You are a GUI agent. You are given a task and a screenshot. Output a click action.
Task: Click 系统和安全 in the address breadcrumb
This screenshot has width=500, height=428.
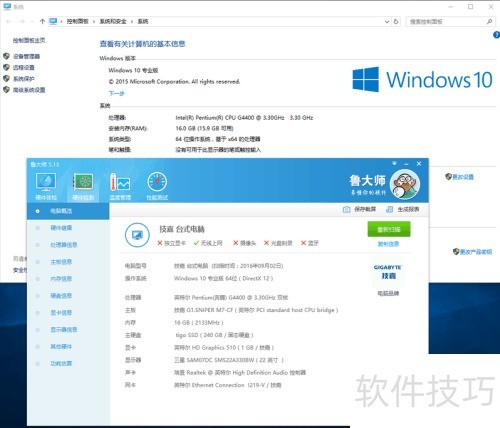coord(113,21)
